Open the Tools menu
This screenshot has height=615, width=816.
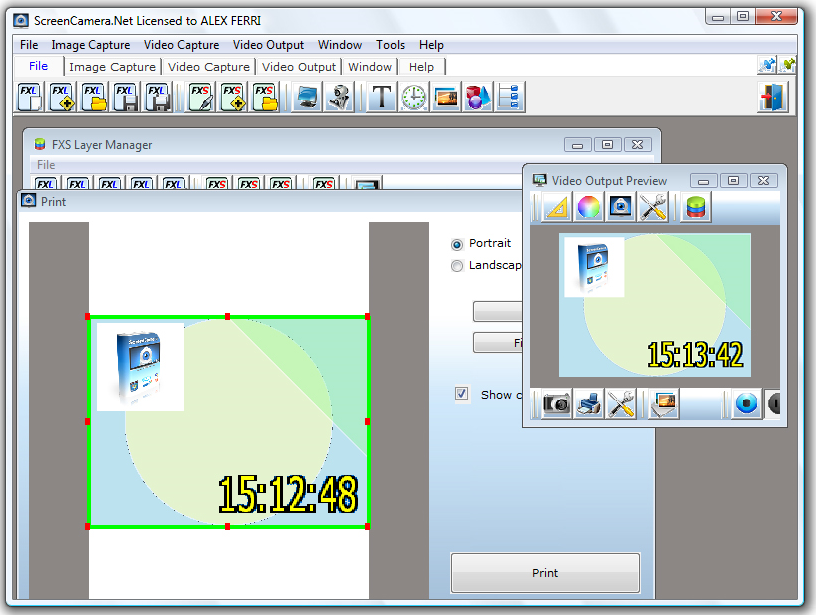tap(390, 45)
